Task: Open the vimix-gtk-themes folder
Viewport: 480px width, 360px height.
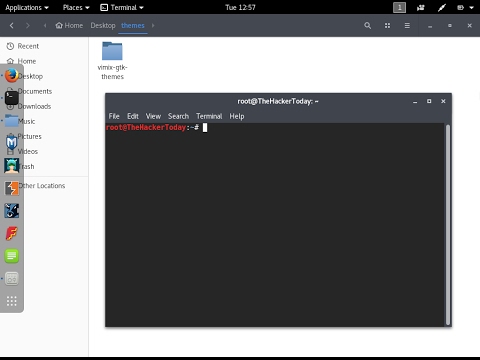Action: [112, 61]
